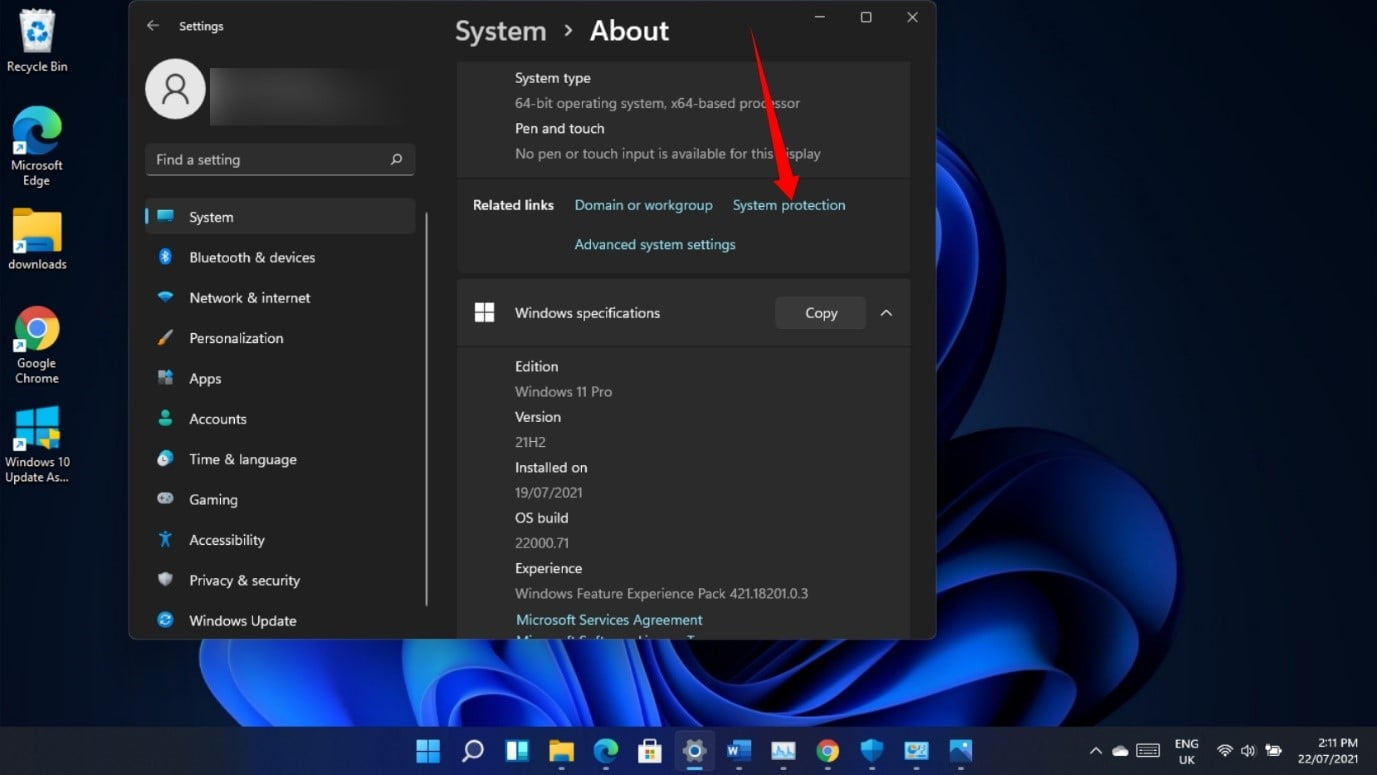This screenshot has height=775, width=1377.
Task: Show hidden system tray icons
Action: click(1095, 751)
